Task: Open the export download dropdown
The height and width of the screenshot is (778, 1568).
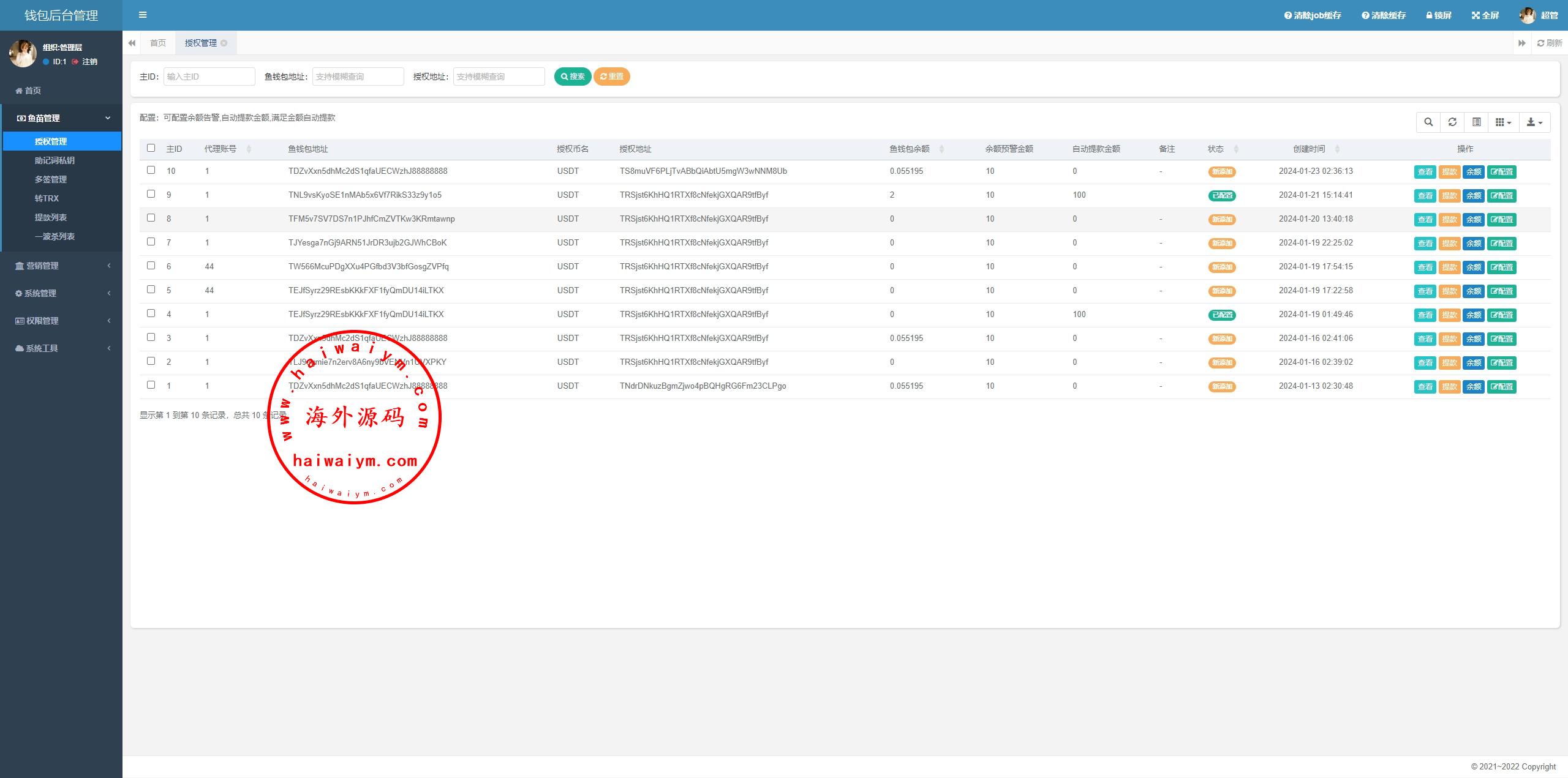Action: tap(1534, 122)
